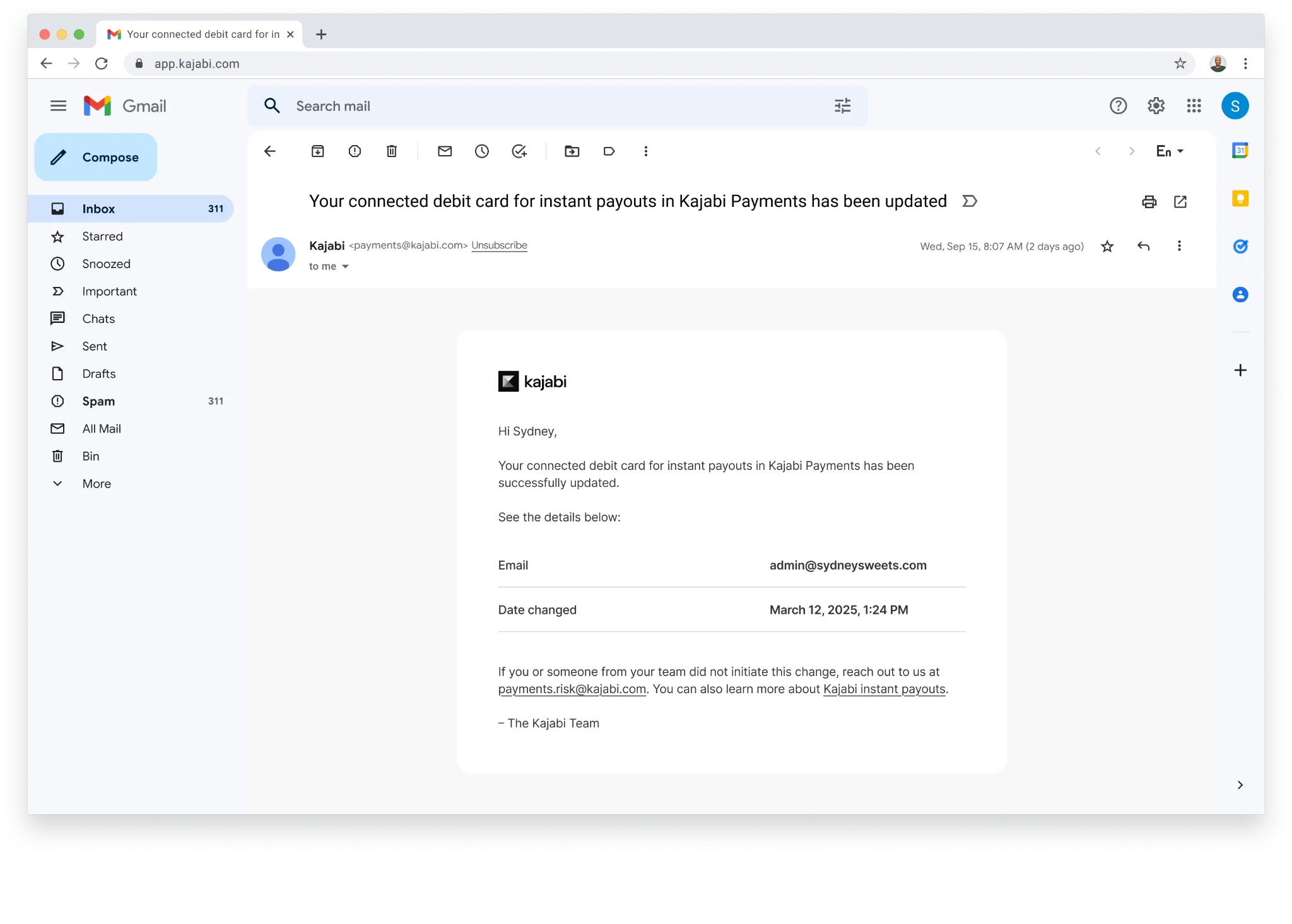Expand recipient details next to 'to me'
Viewport: 1292px width, 924px height.
345,267
